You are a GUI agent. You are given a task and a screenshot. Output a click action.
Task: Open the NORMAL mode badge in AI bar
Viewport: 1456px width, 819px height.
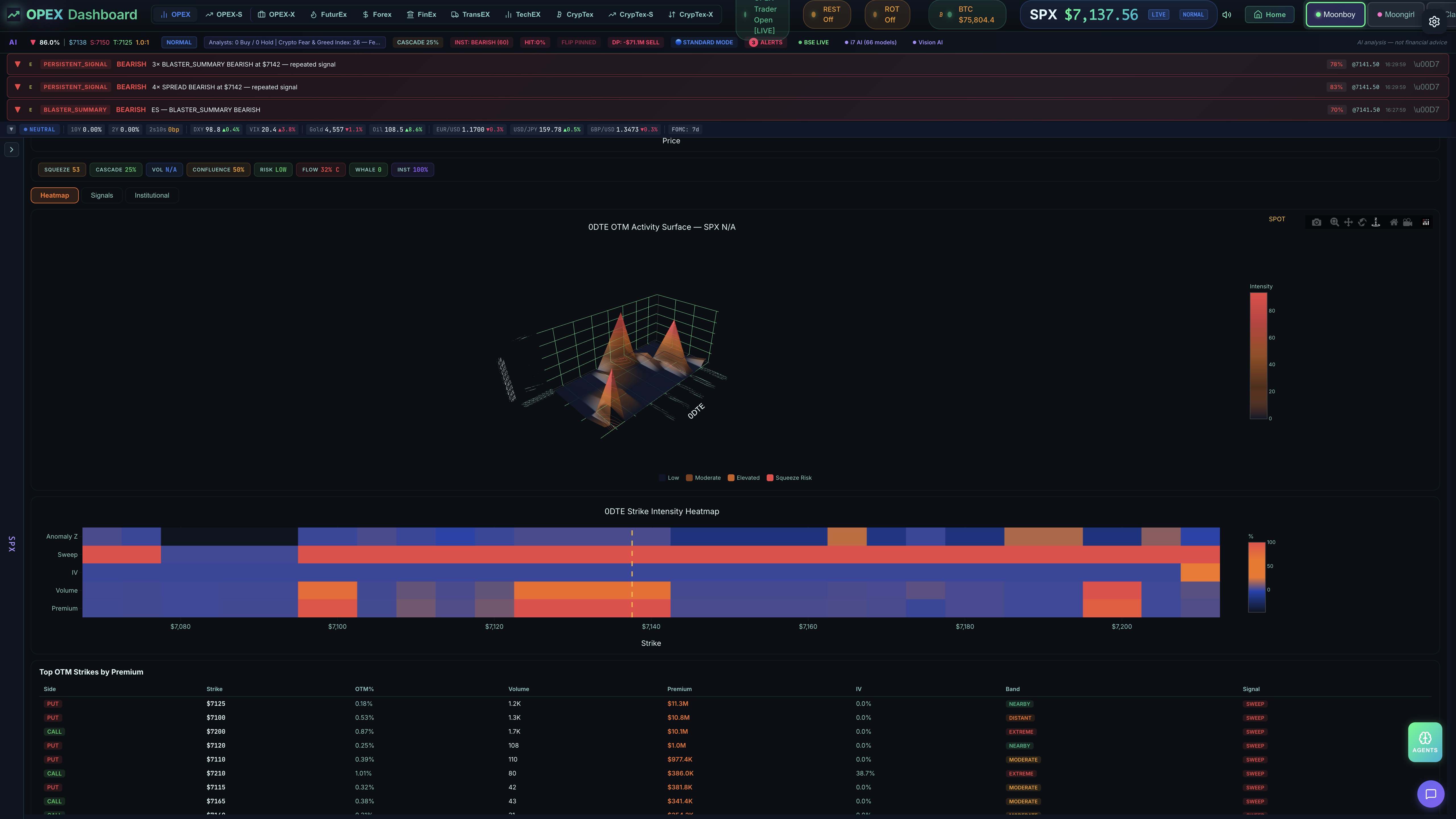tap(179, 42)
